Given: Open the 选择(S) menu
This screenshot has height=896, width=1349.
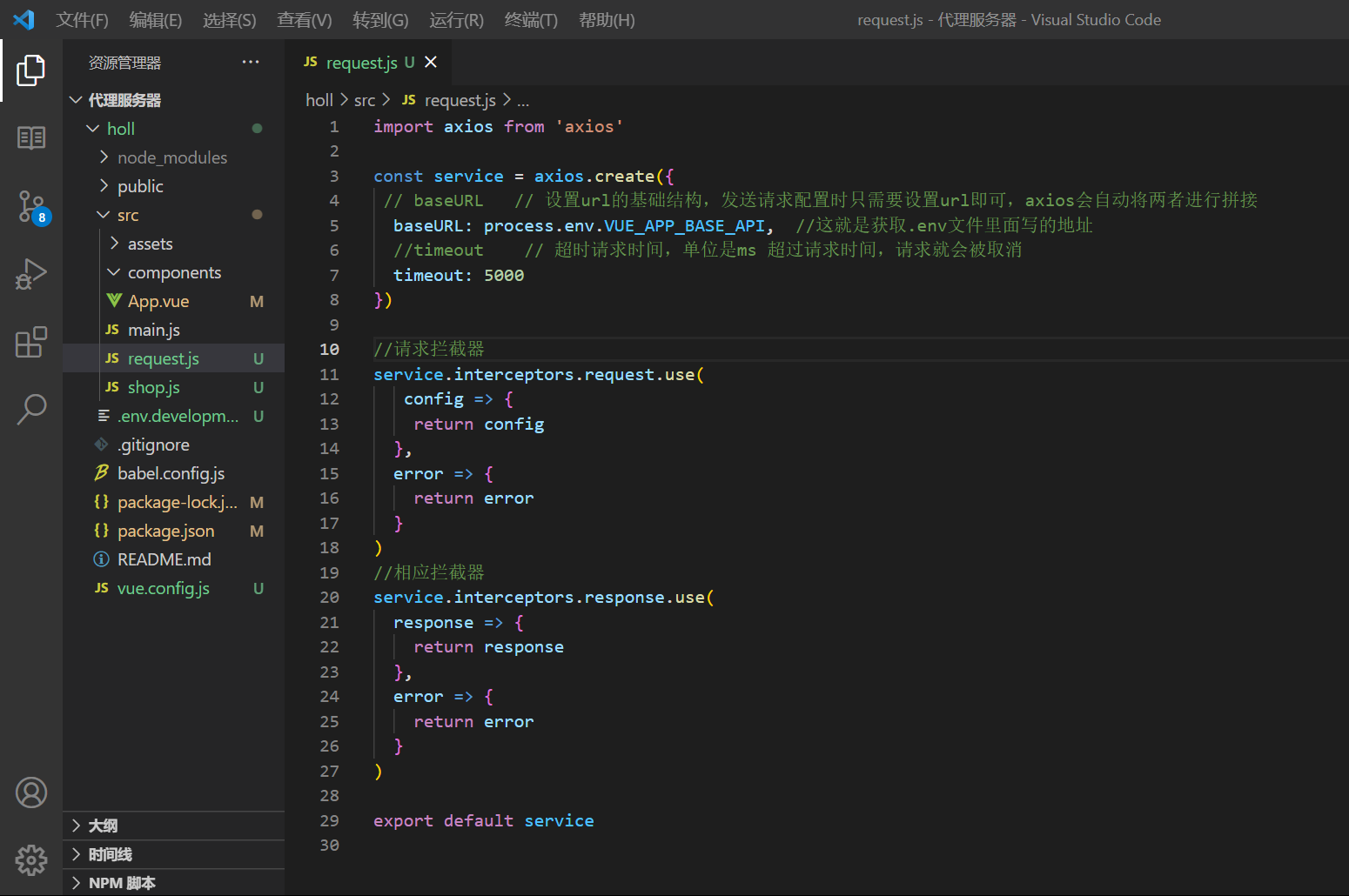Looking at the screenshot, I should tap(229, 20).
